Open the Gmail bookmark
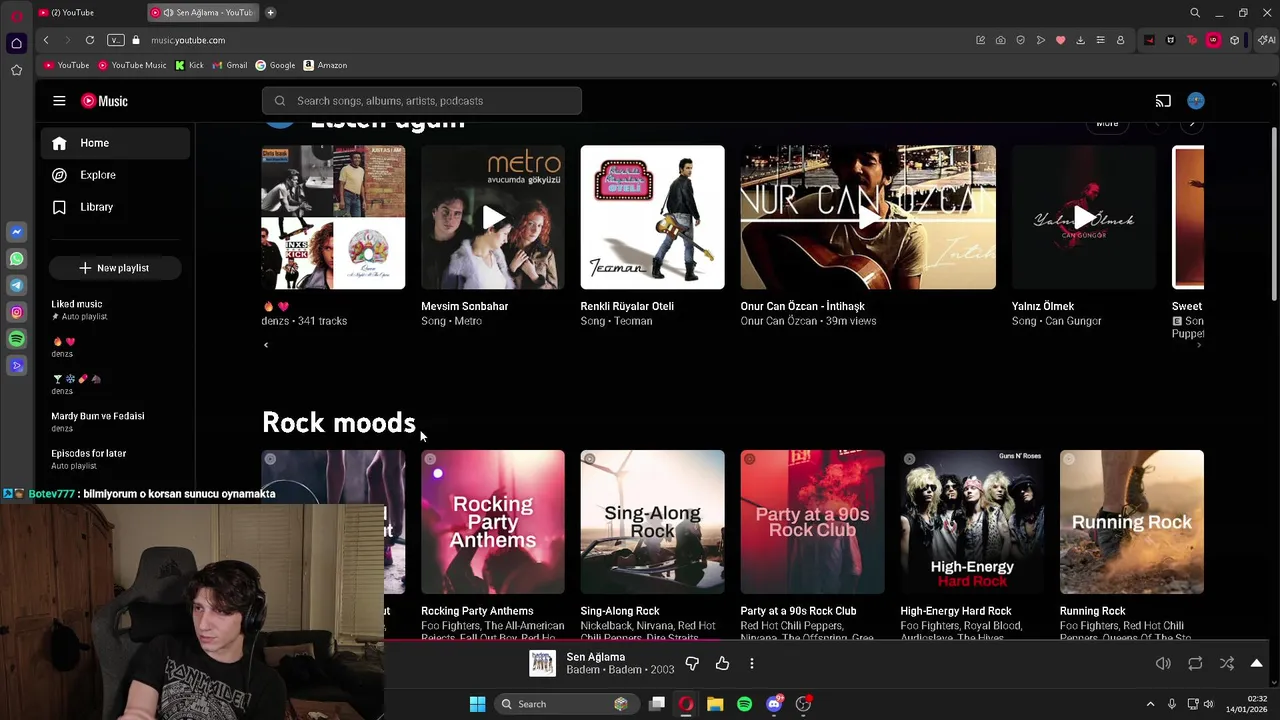The image size is (1280, 720). [x=230, y=65]
